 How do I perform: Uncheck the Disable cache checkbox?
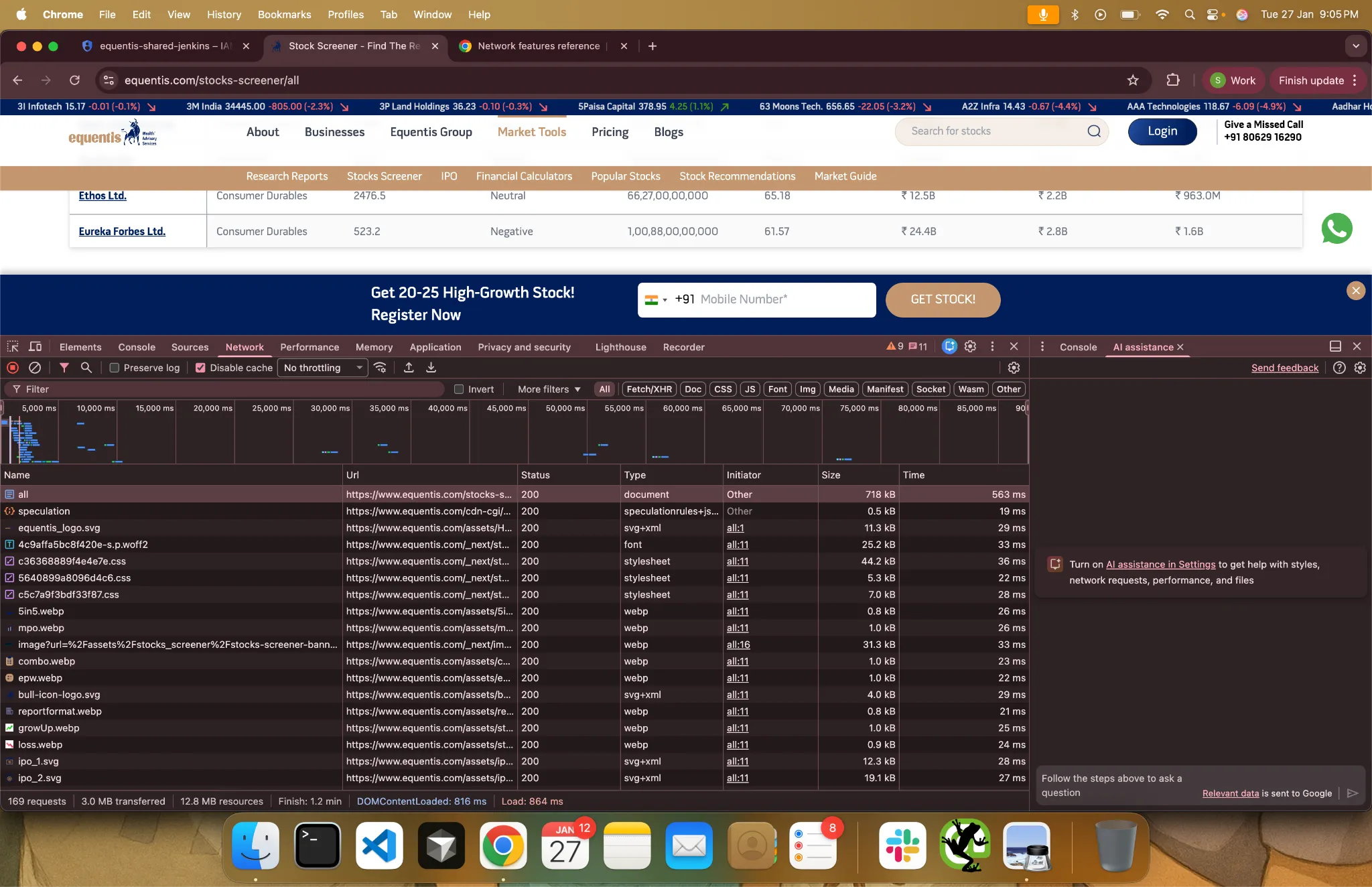200,368
